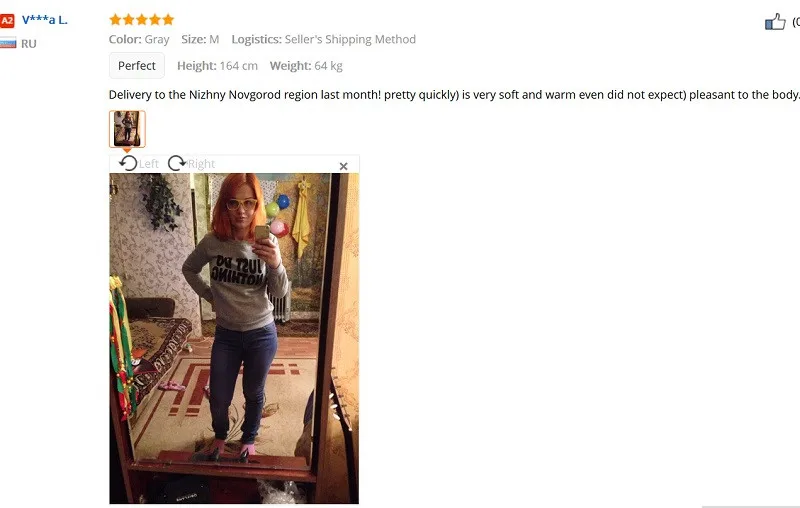The width and height of the screenshot is (800, 508).
Task: Close the enlarged review photo
Action: (343, 166)
